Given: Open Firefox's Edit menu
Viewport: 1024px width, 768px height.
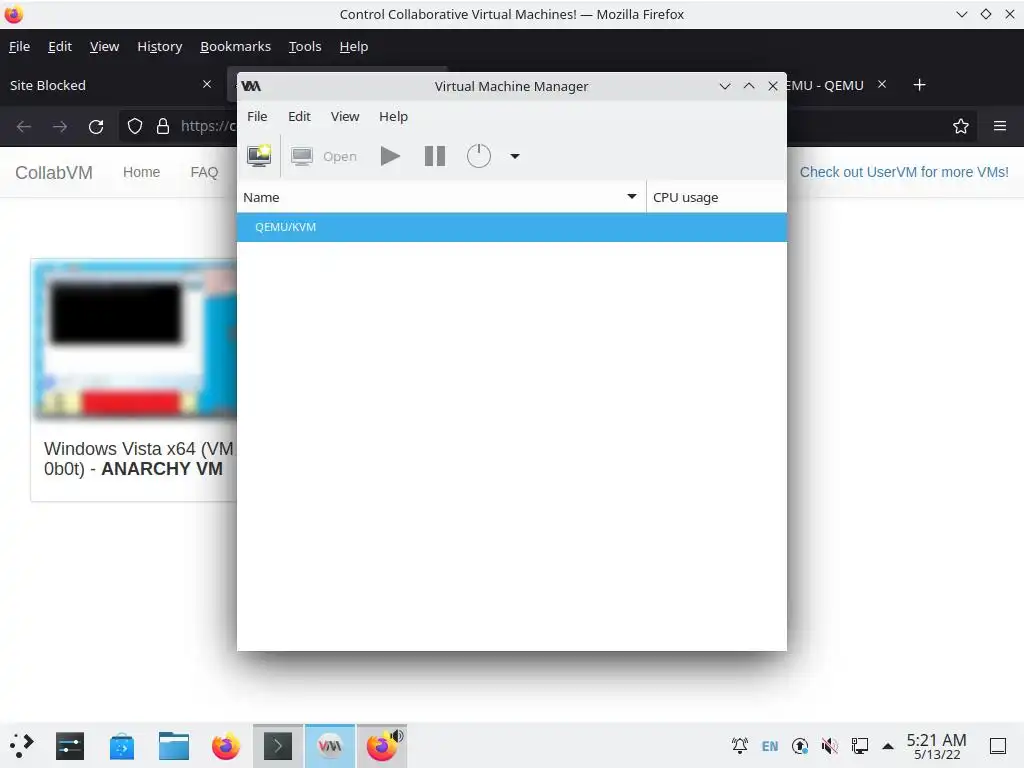Looking at the screenshot, I should point(59,46).
